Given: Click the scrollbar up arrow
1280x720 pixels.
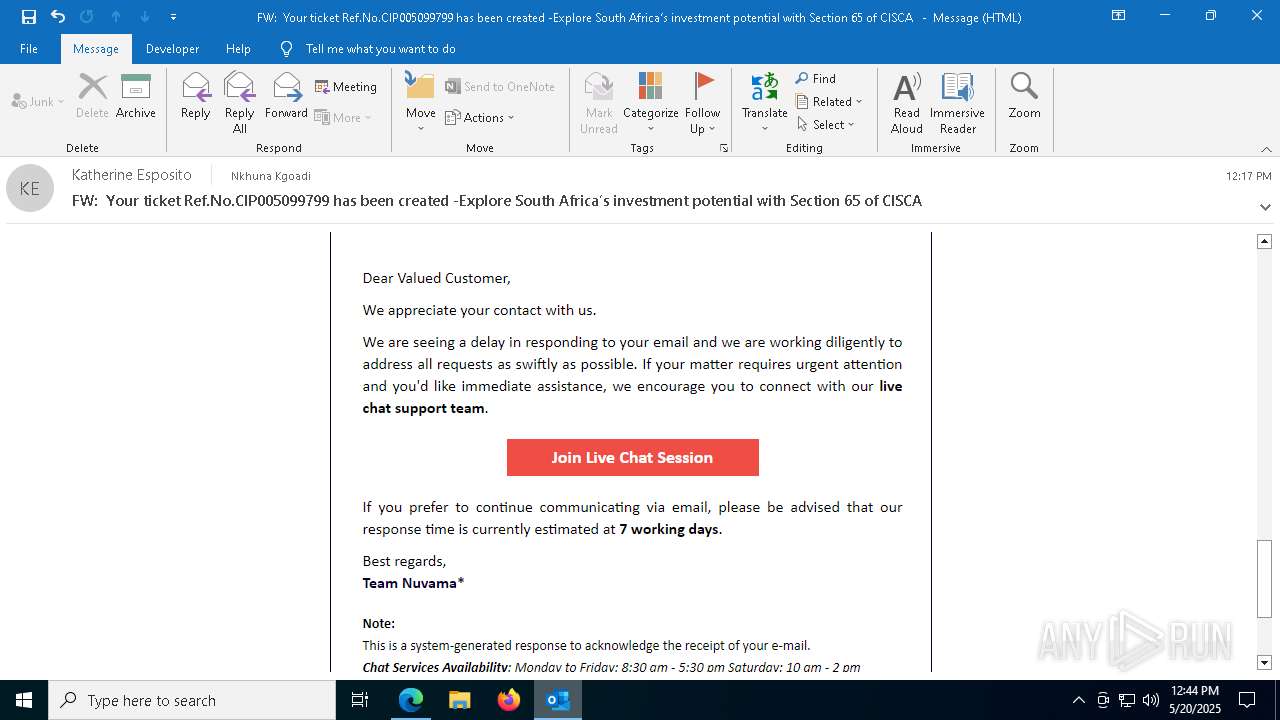Looking at the screenshot, I should point(1264,241).
